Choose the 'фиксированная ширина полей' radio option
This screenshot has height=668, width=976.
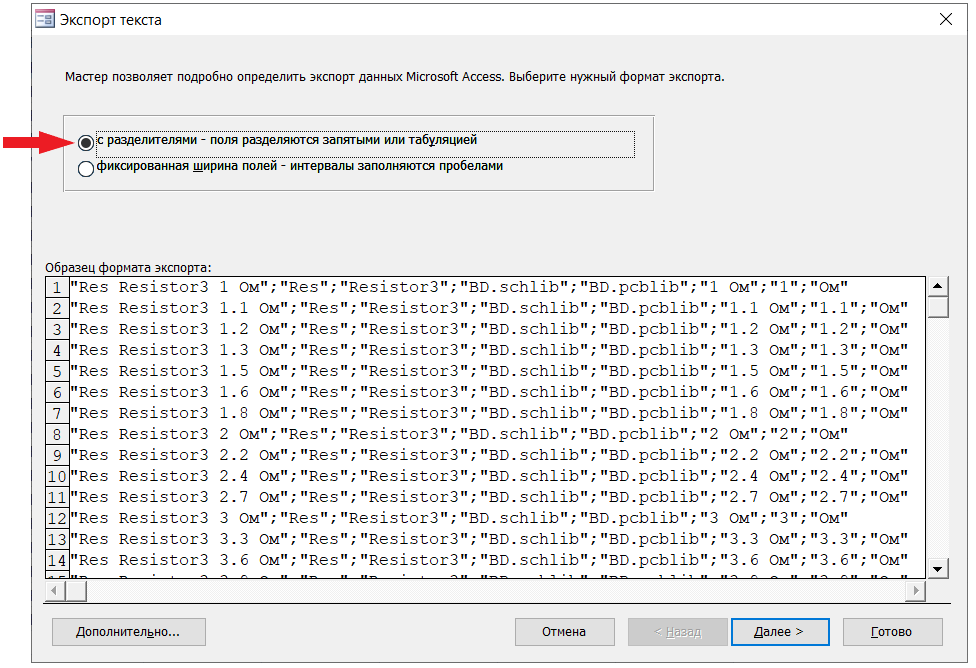pyautogui.click(x=86, y=169)
